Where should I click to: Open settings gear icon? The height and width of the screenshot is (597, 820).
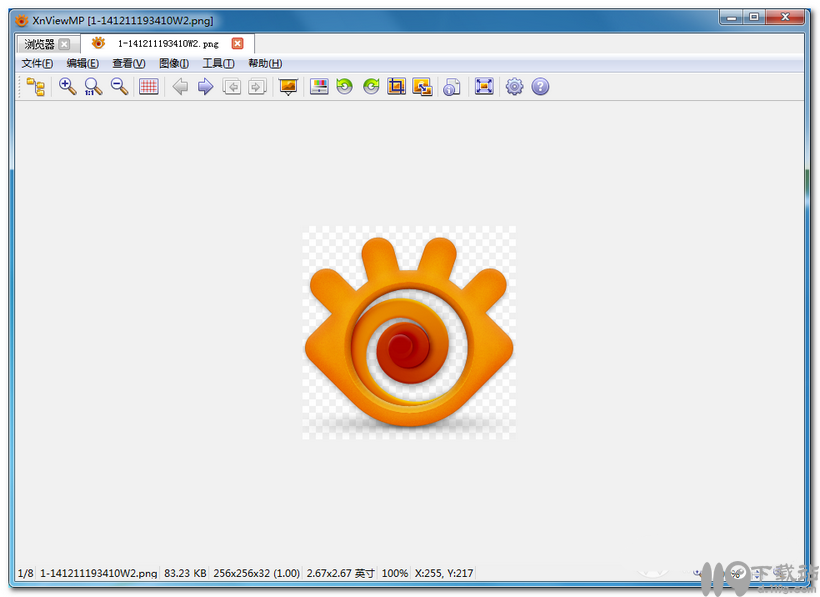(515, 87)
